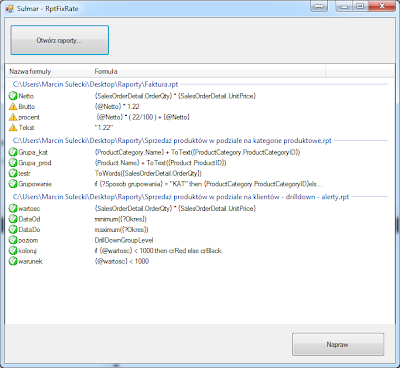Open reports with Otwórz raporty button

point(60,40)
